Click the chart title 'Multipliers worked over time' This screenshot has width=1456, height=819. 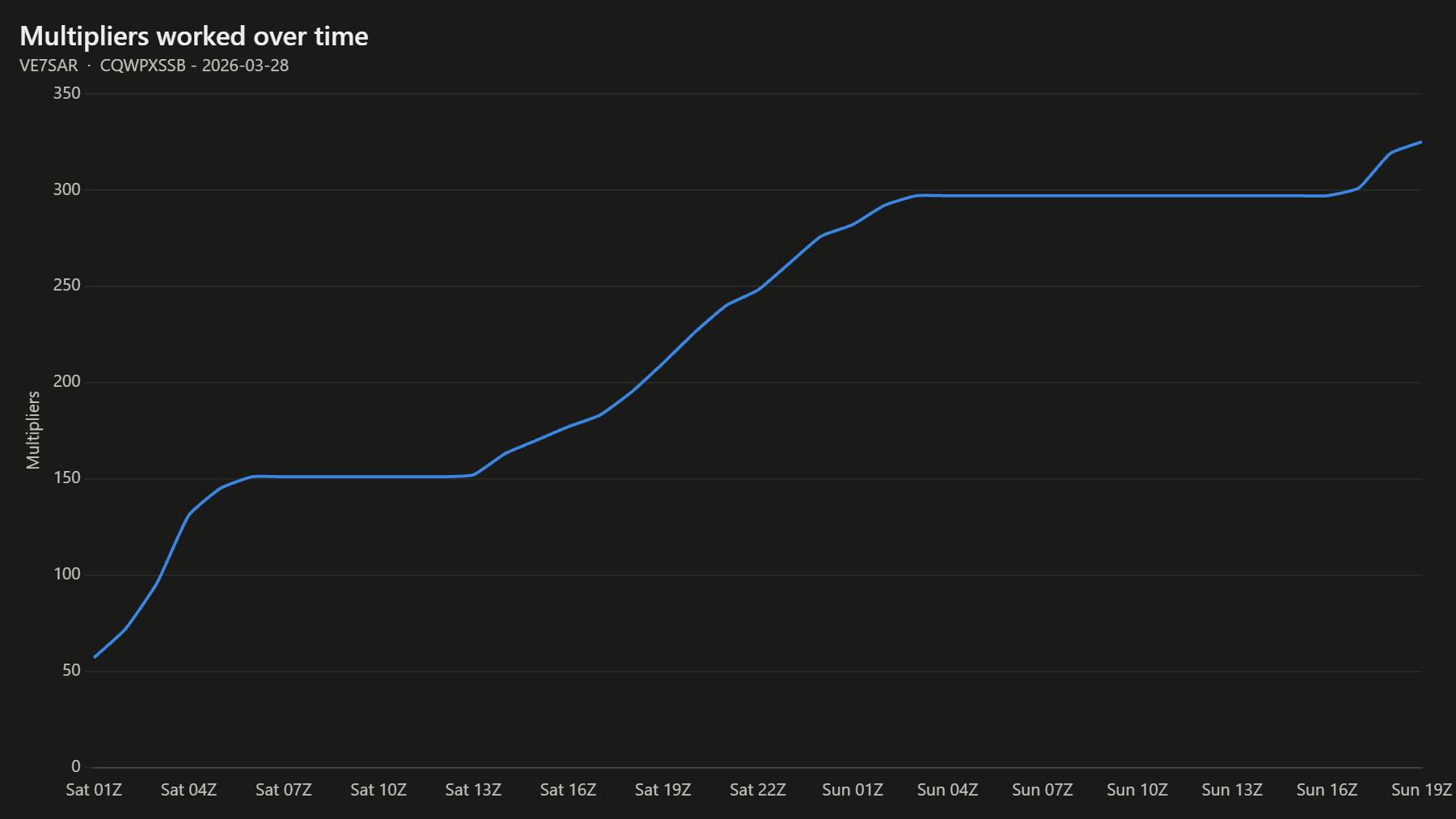tap(194, 36)
